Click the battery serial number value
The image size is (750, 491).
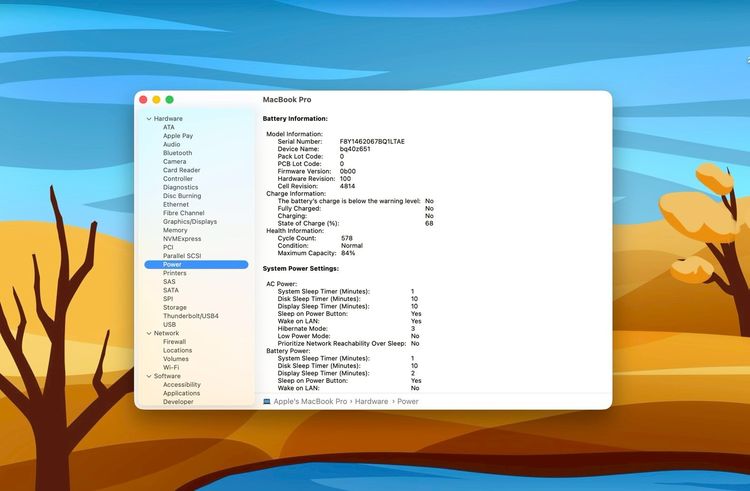(372, 142)
